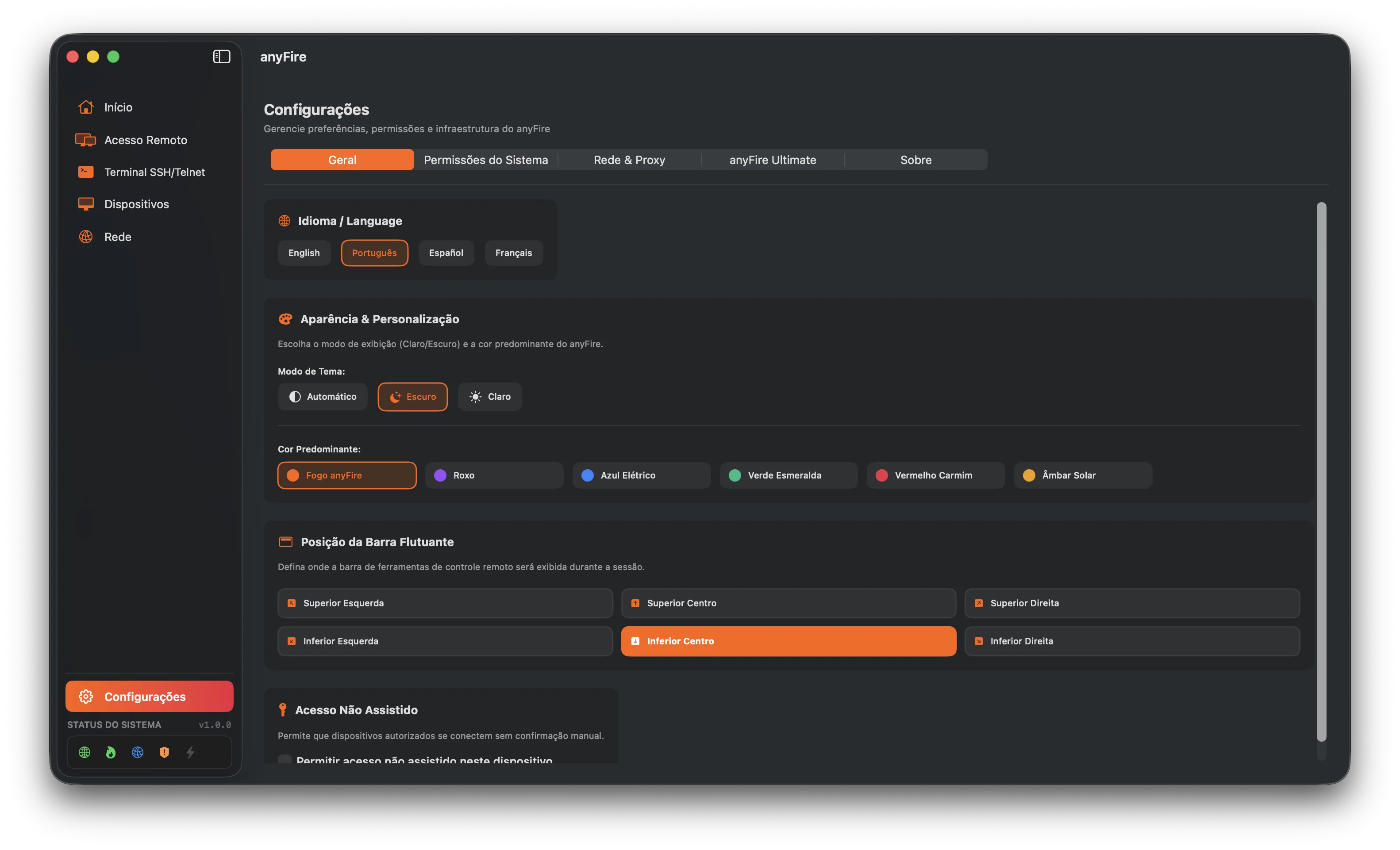1400x850 pixels.
Task: Select Português language
Action: 374,253
